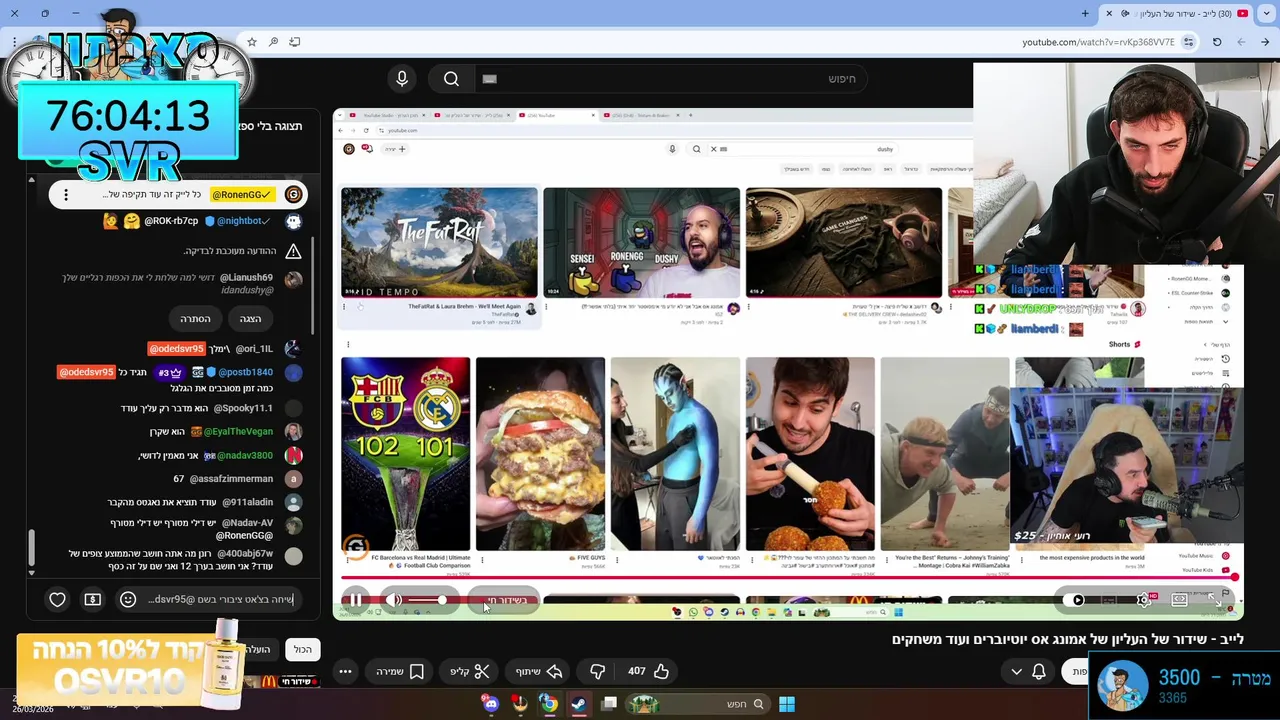This screenshot has width=1280, height=720.
Task: Open Steam from the taskbar
Action: tap(578, 704)
